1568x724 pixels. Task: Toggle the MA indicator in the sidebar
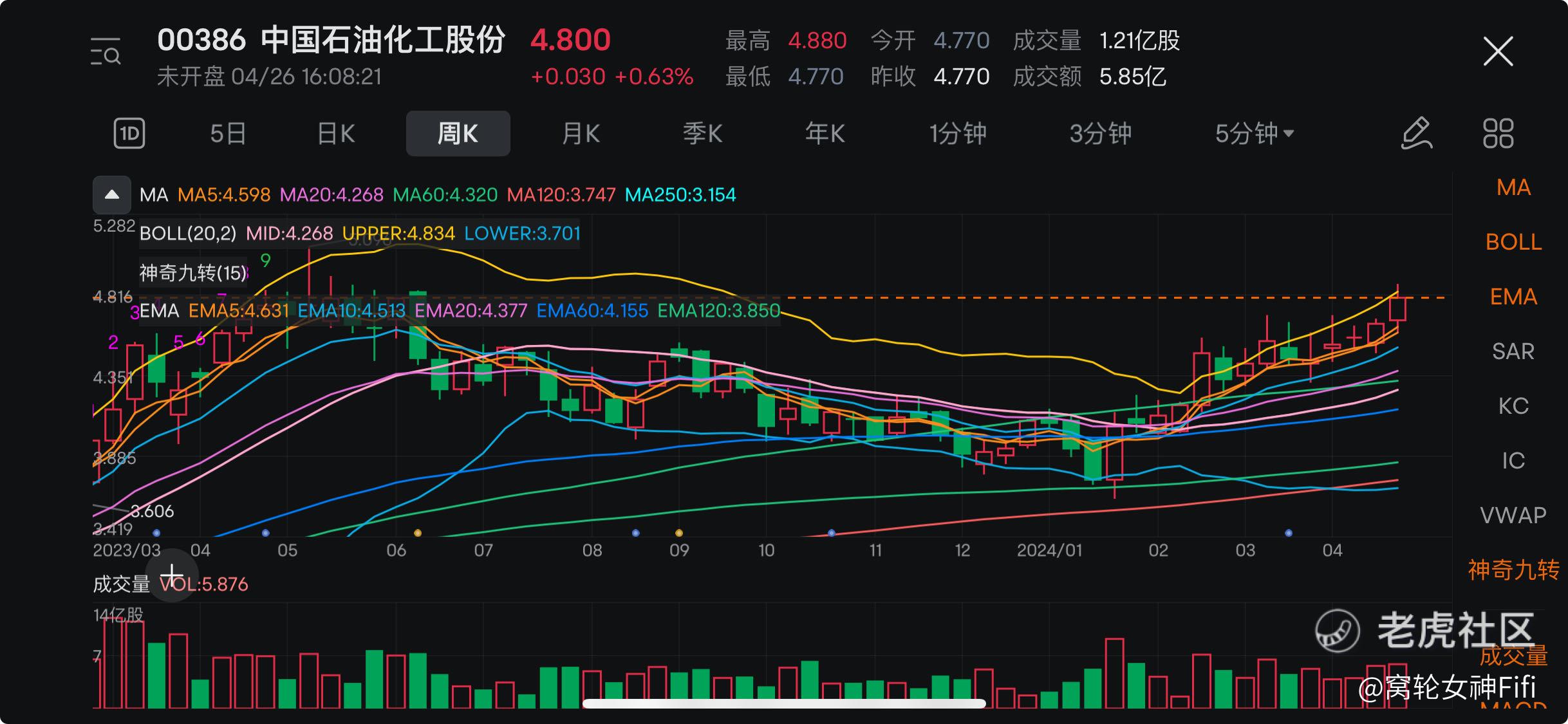click(1513, 187)
